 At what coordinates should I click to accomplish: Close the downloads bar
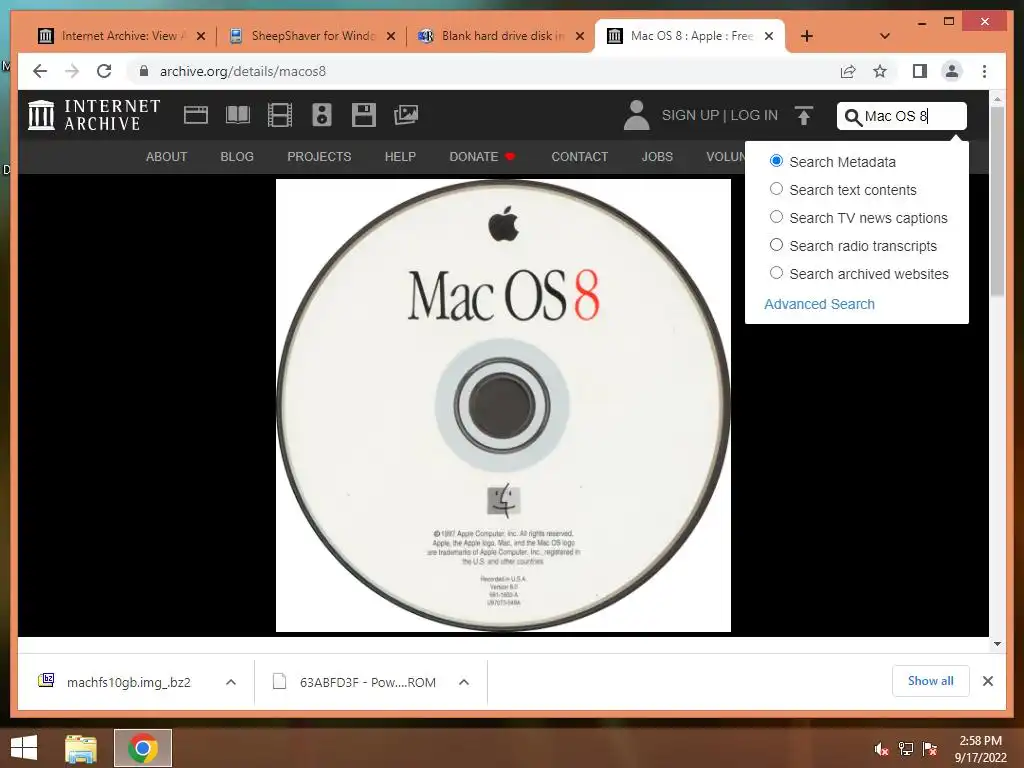click(987, 681)
